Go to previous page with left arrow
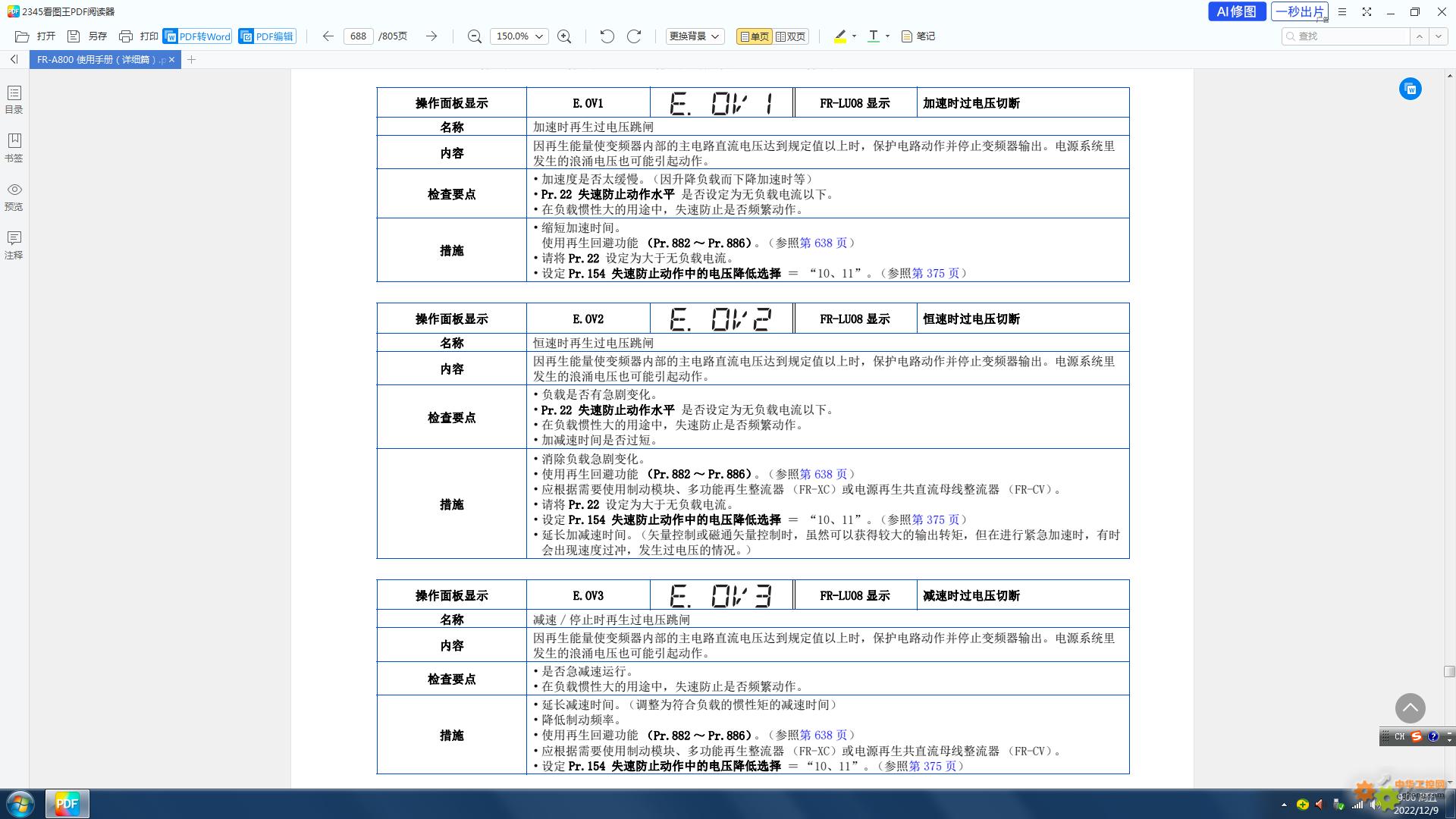Screen dimensions: 1456x819 coord(328,36)
